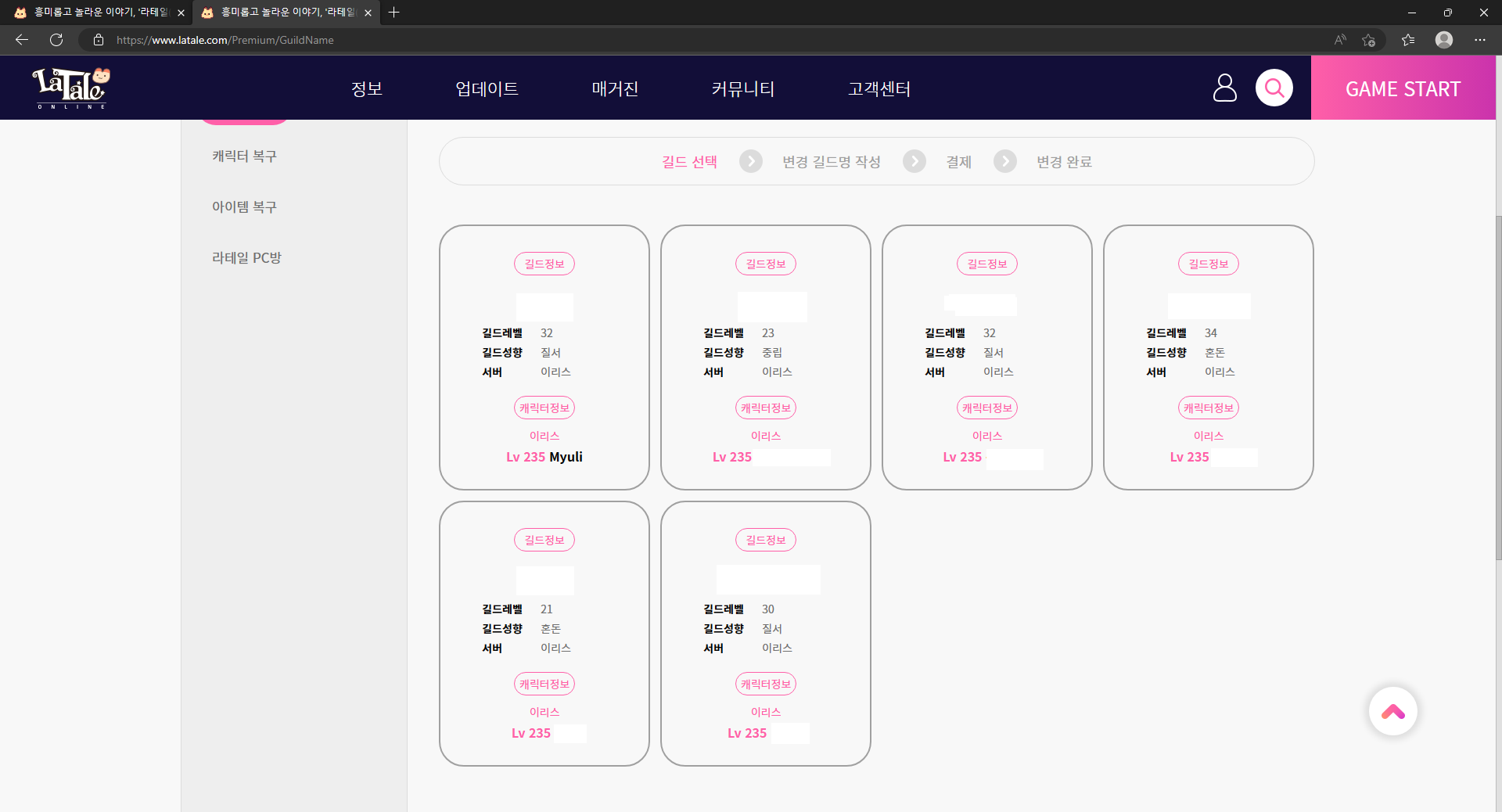The width and height of the screenshot is (1502, 812).
Task: Click the arrow after 결제 step
Action: coord(1005,161)
